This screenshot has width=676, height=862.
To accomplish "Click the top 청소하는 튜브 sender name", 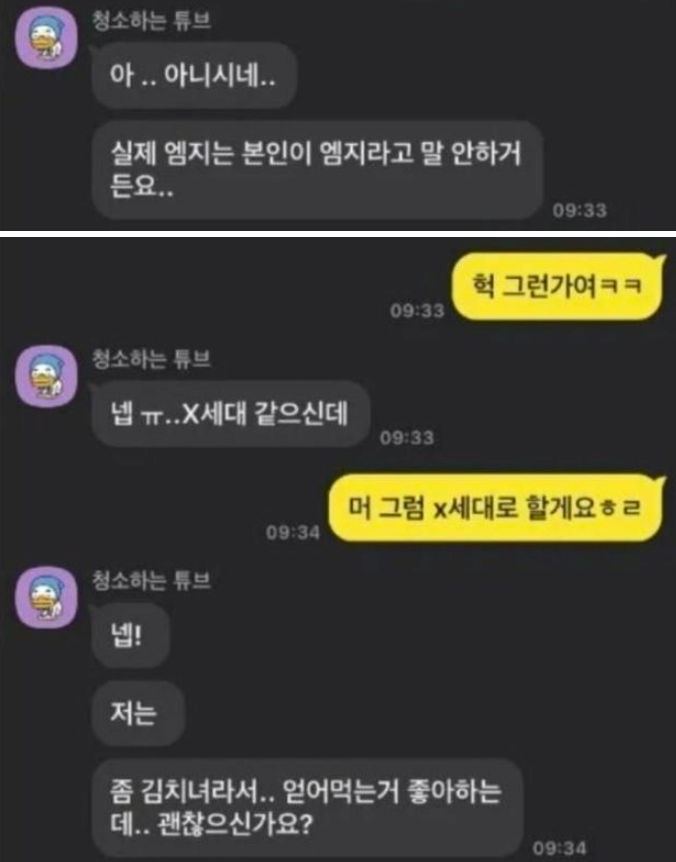I will (152, 20).
